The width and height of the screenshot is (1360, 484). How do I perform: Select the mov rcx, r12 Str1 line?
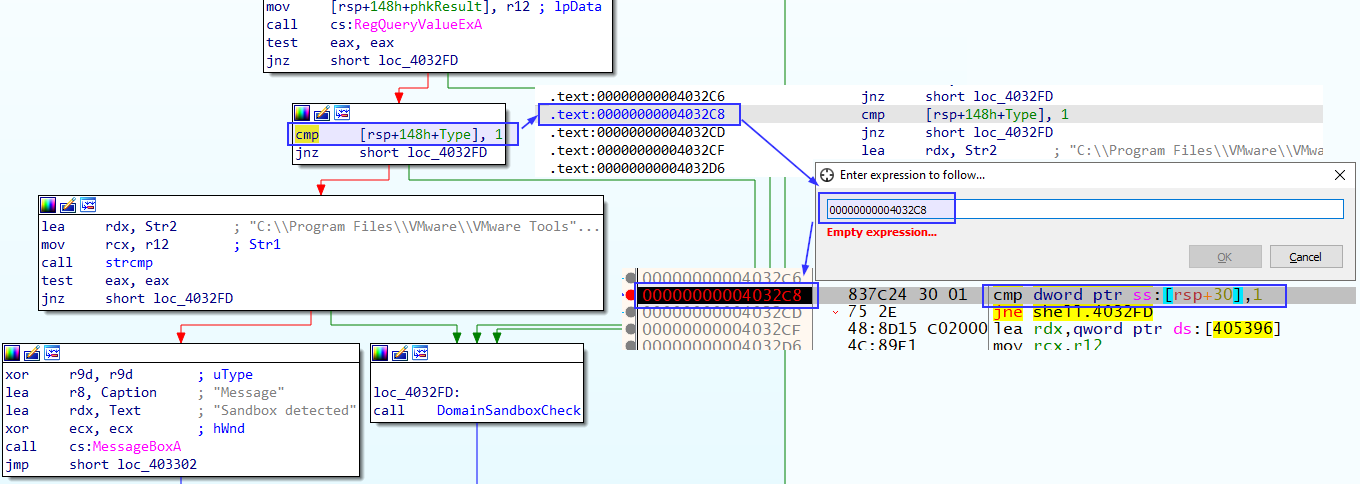tap(161, 245)
